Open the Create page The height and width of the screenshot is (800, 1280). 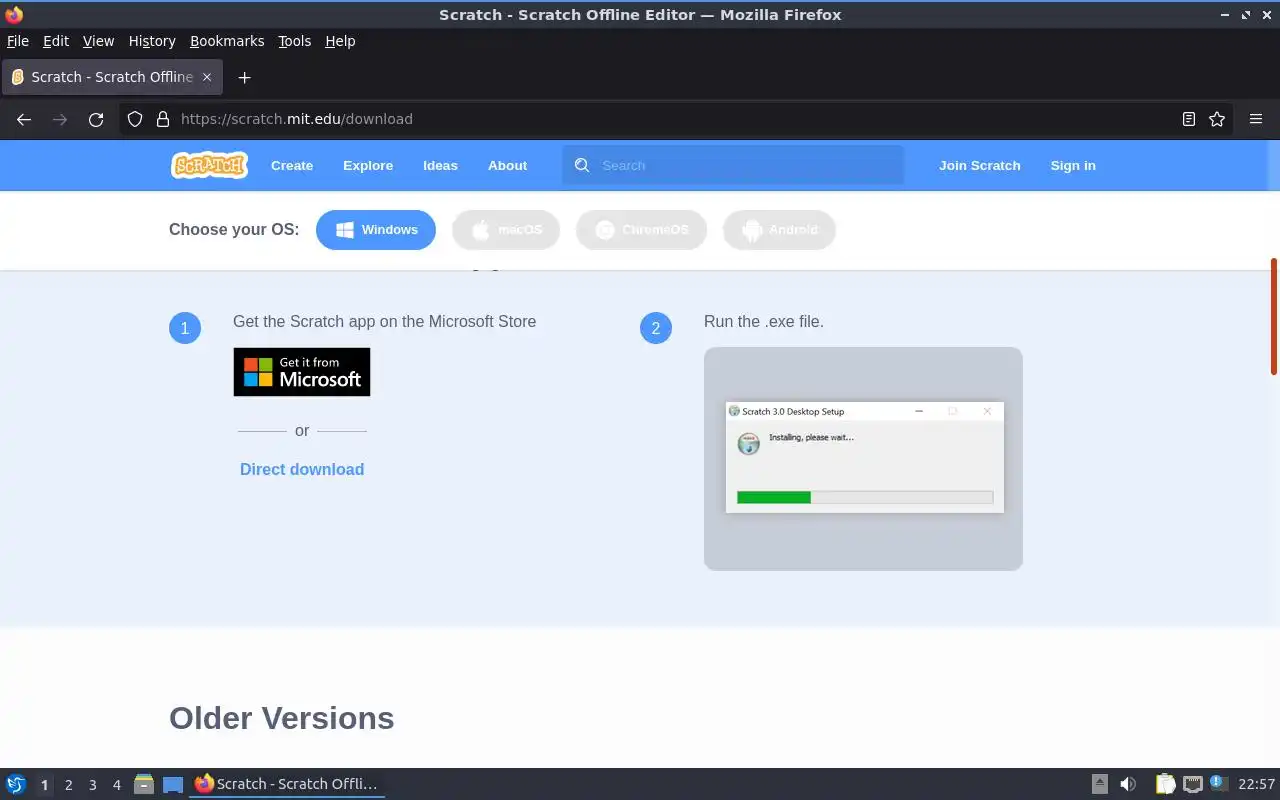[292, 166]
